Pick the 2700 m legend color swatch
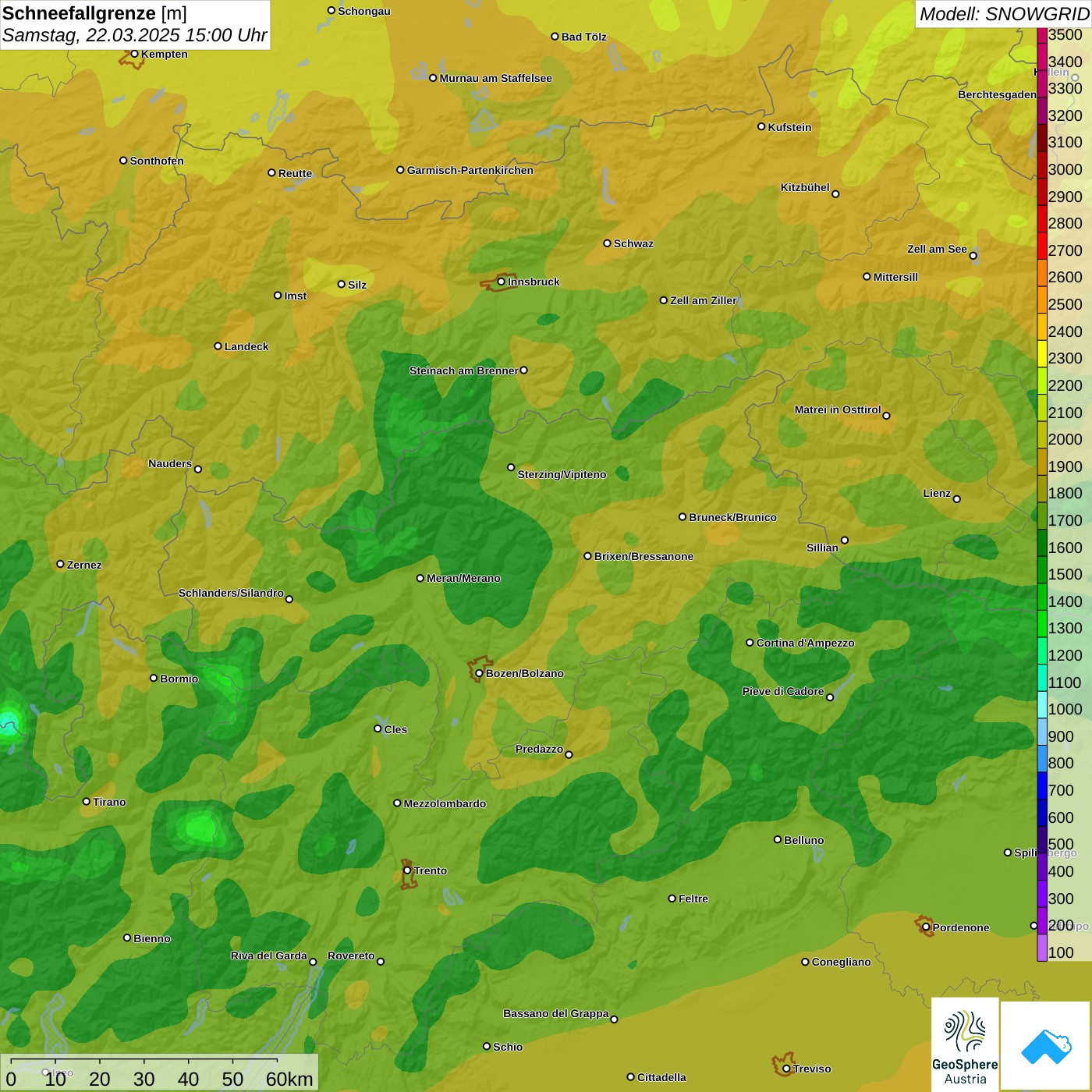The width and height of the screenshot is (1092, 1092). 1042,246
